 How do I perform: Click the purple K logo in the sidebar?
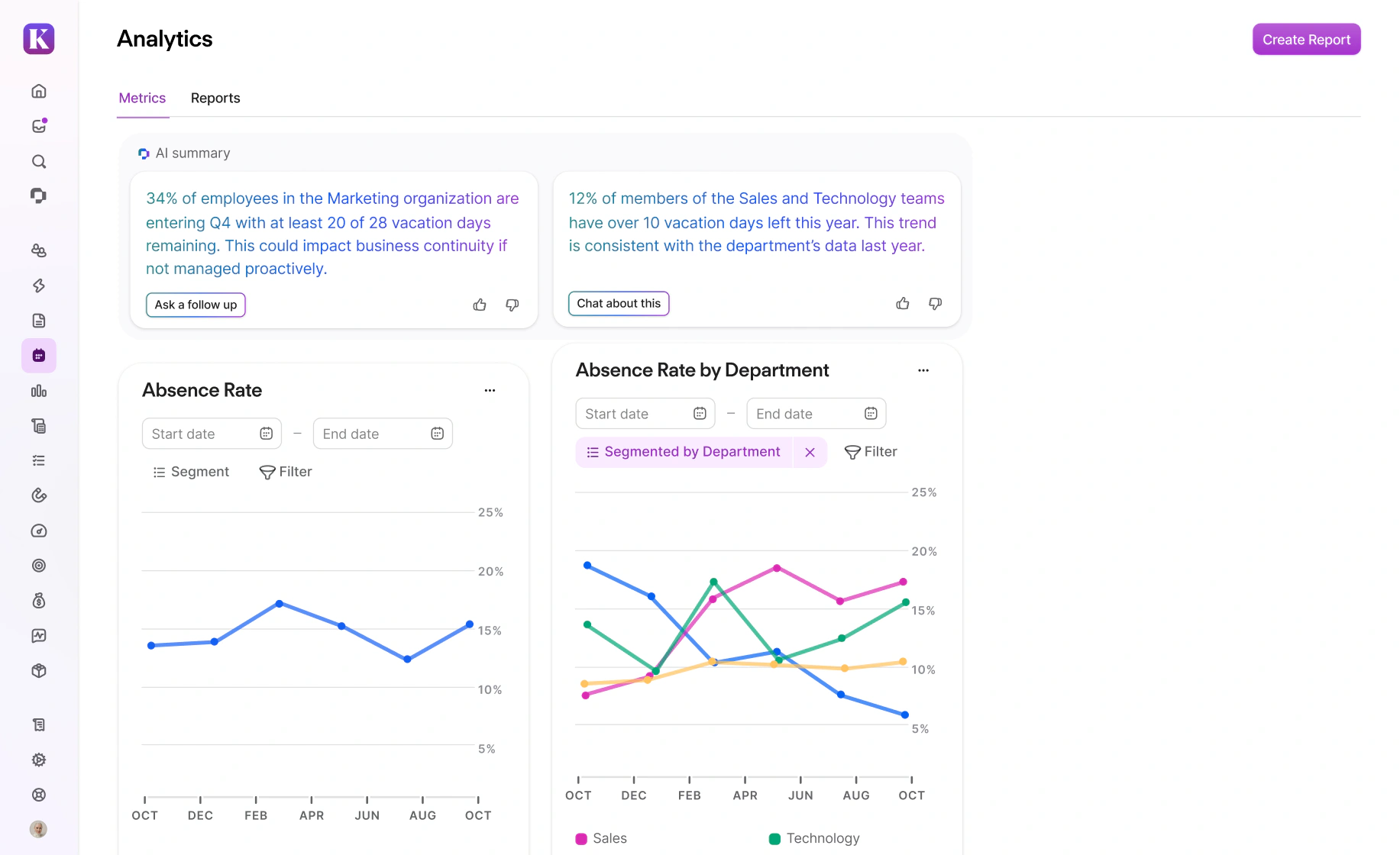click(x=39, y=39)
